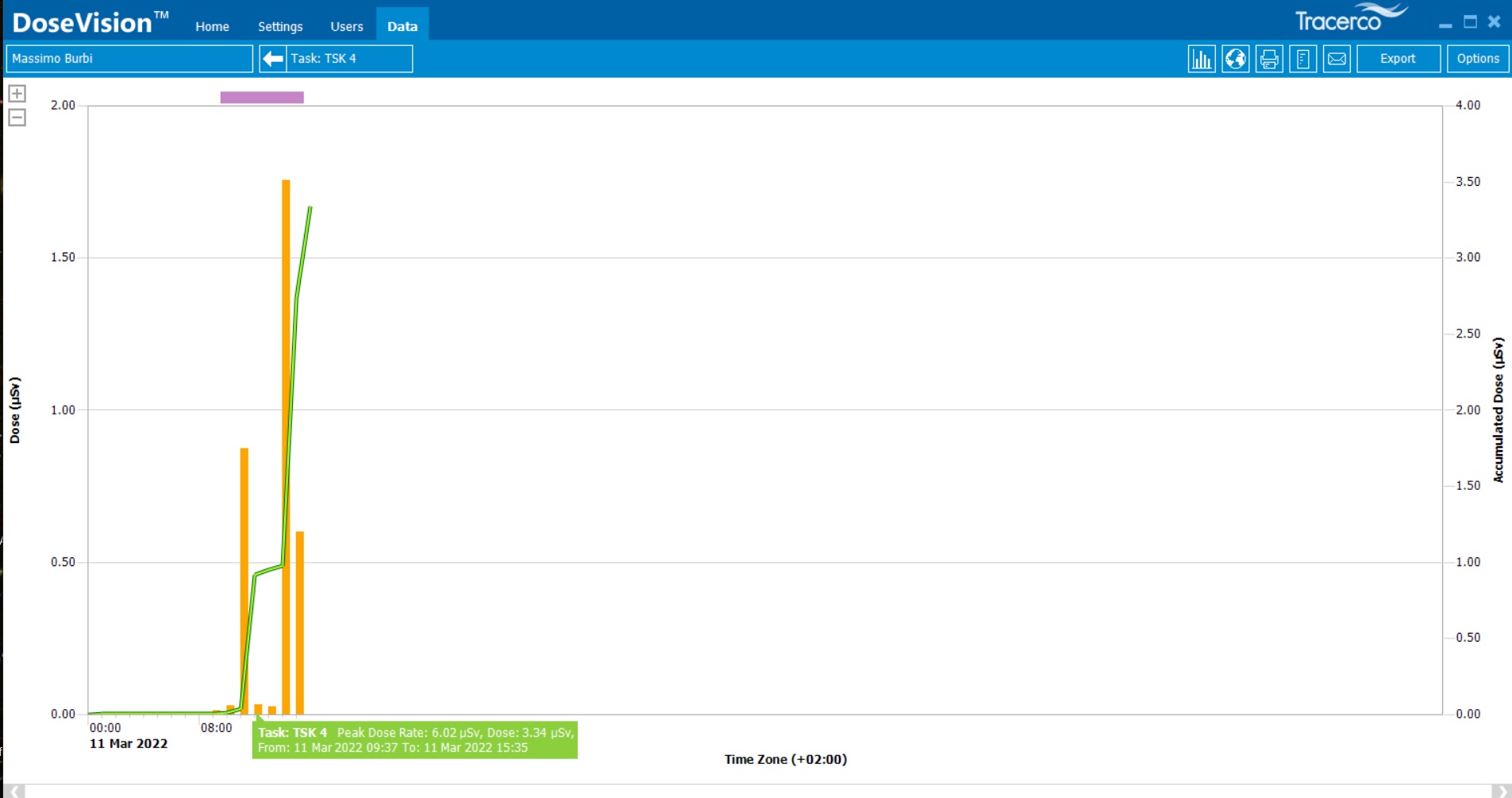Go to the Users tab
Image resolution: width=1512 pixels, height=798 pixels.
347,26
